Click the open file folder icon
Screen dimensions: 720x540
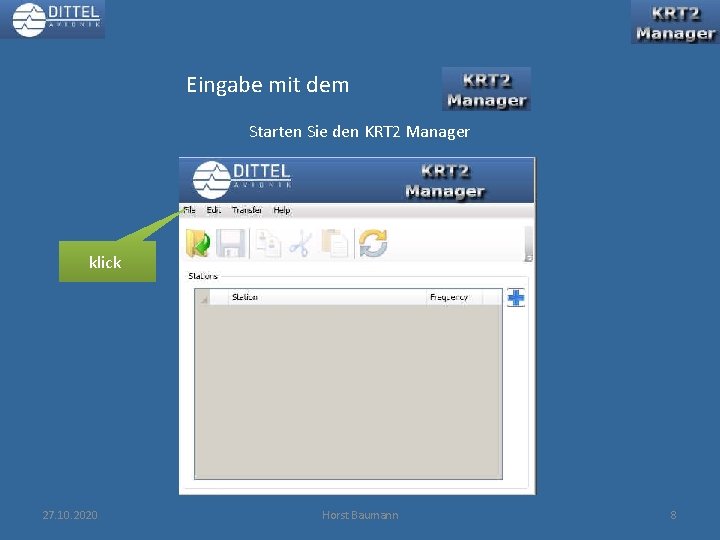coord(198,243)
